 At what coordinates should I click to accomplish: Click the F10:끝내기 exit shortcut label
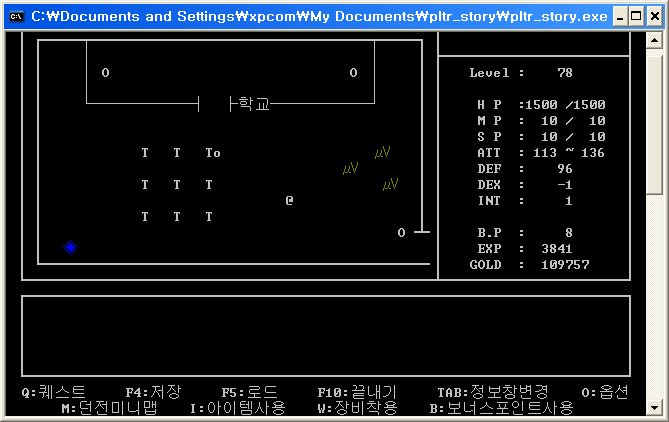pos(357,392)
